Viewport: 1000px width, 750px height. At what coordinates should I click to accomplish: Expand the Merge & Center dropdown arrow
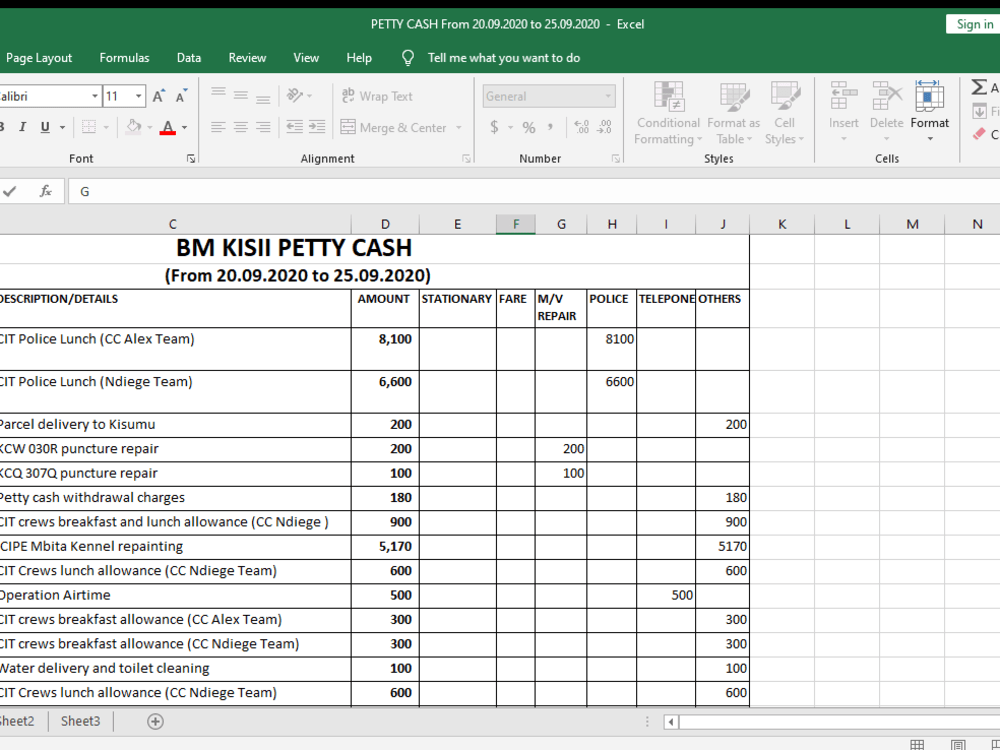(x=459, y=128)
